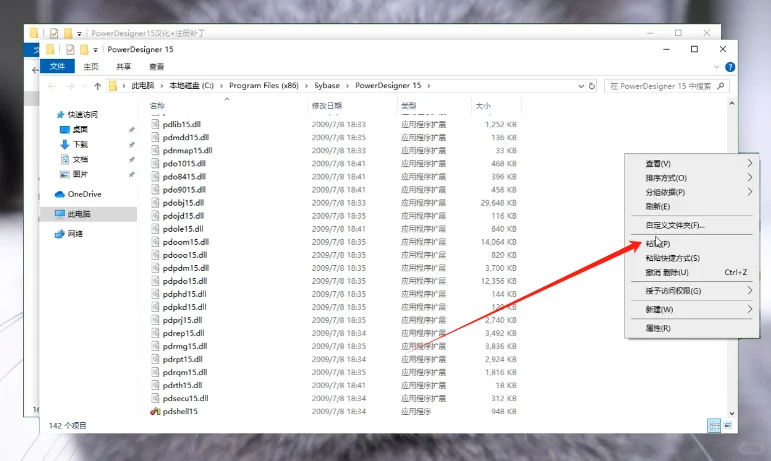
Task: Open 文档 in the navigation pane
Action: [80, 159]
